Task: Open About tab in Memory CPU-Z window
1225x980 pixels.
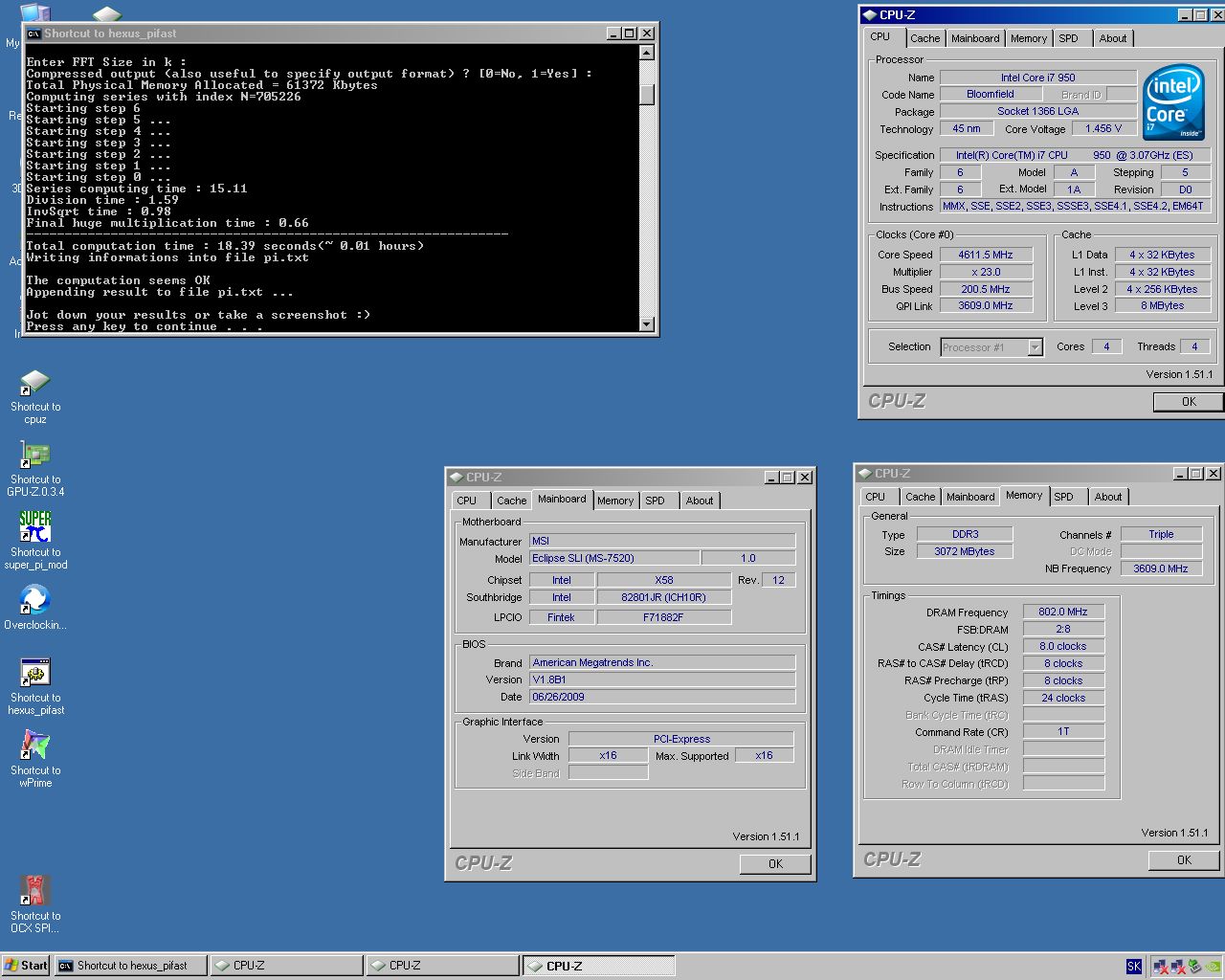Action: coord(1107,497)
